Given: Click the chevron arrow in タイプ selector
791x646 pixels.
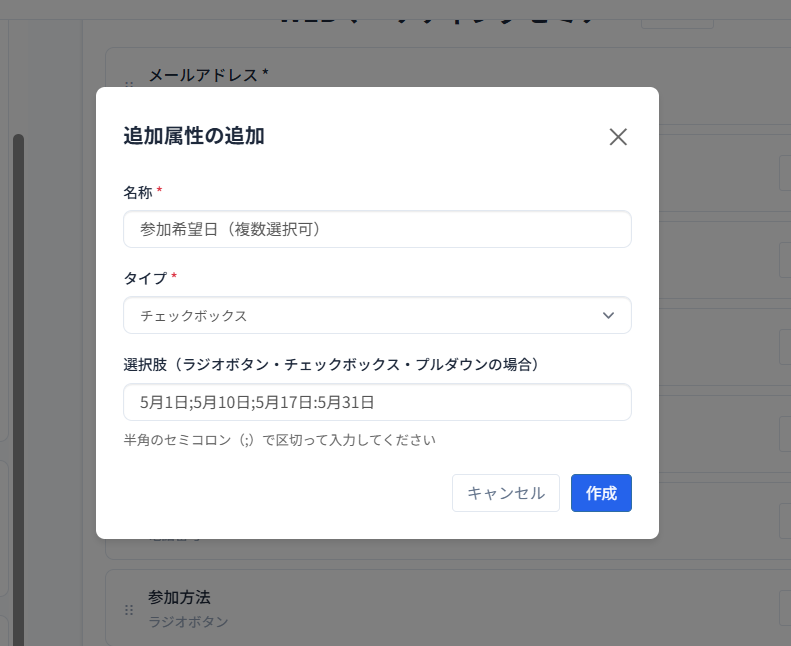Looking at the screenshot, I should coord(608,315).
